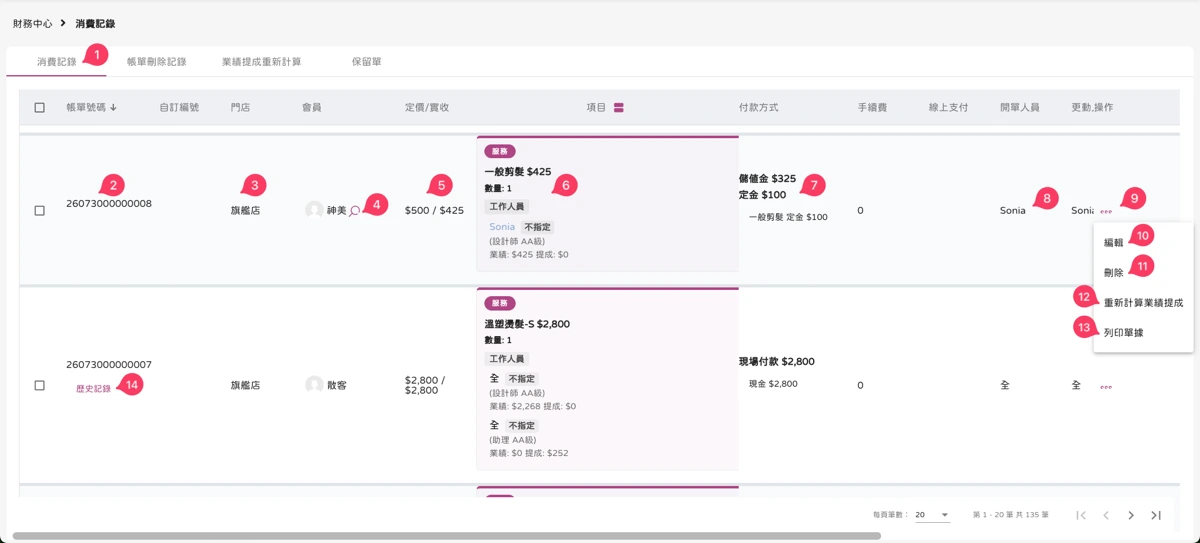Click the avatar of member 散客
The height and width of the screenshot is (543, 1200).
[x=314, y=385]
